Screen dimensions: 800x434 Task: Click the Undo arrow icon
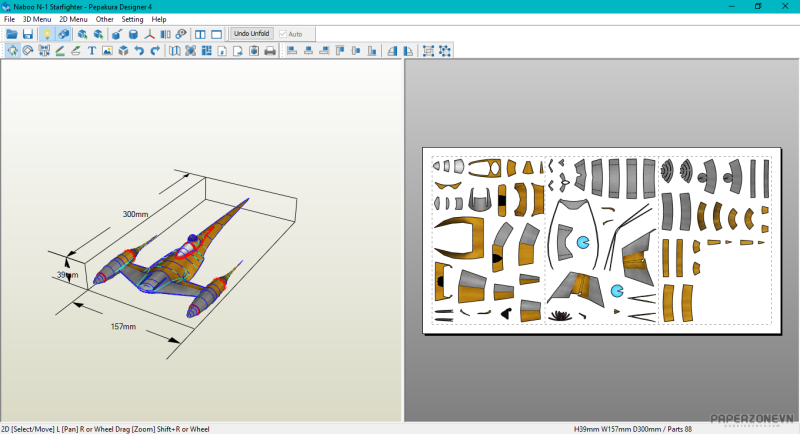tap(139, 50)
